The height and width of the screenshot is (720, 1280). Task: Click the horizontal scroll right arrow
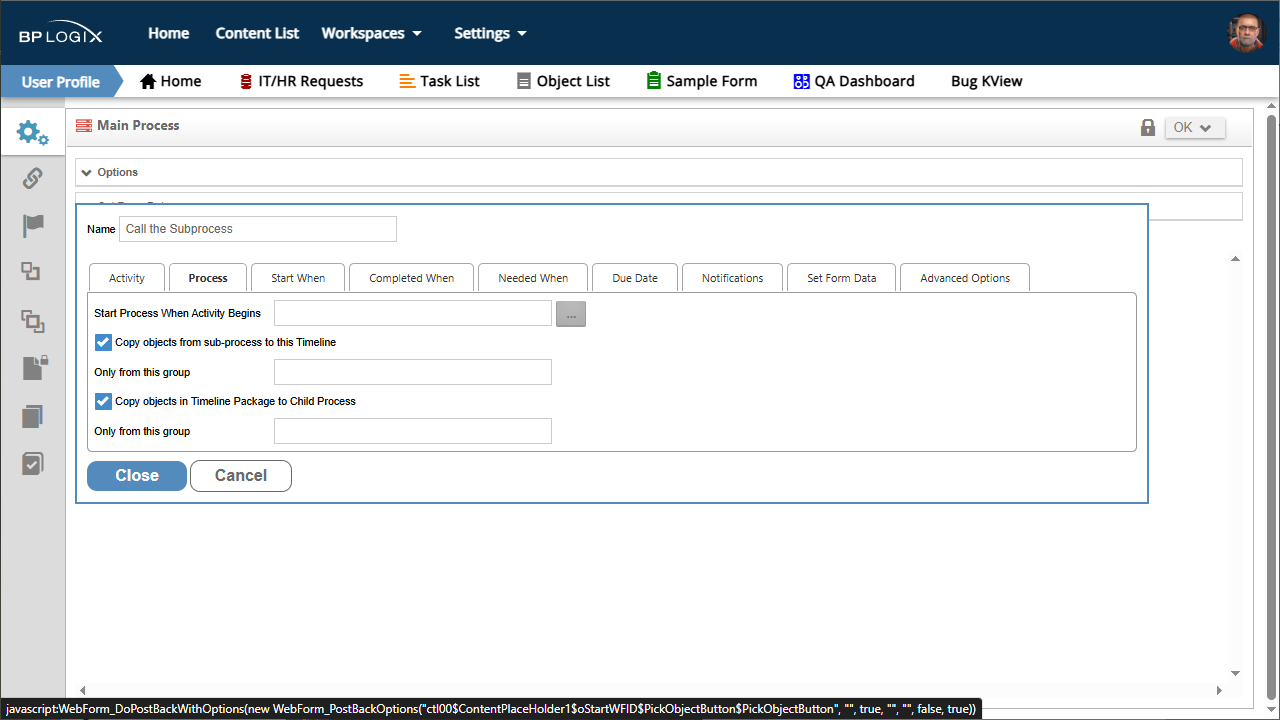point(1219,690)
